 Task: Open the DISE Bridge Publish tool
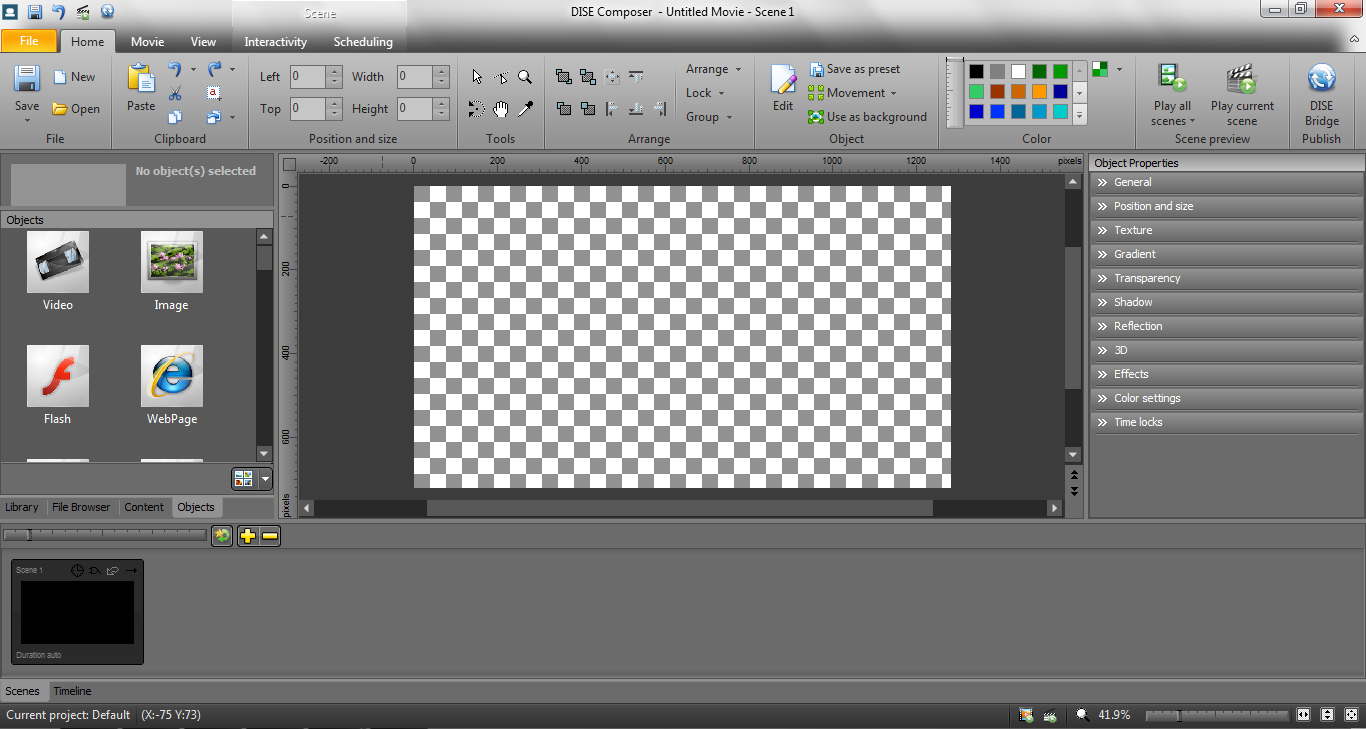[1322, 90]
